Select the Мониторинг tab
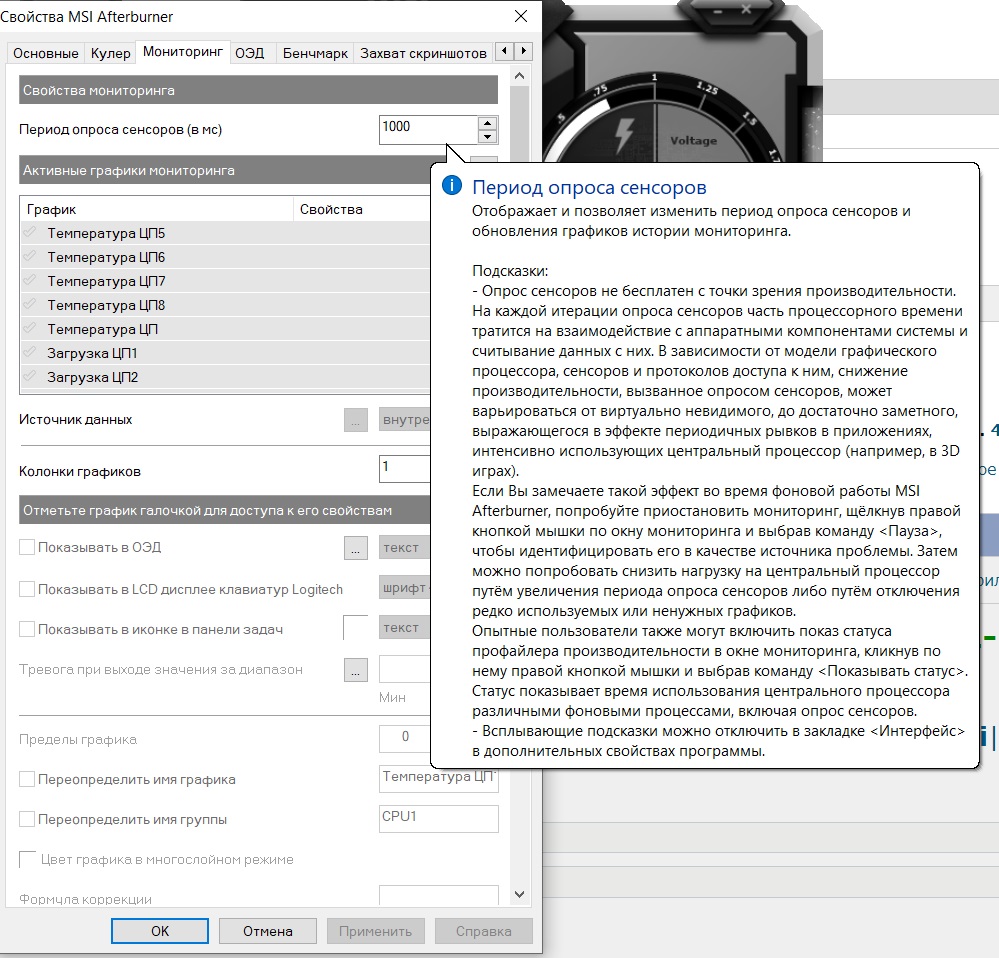This screenshot has width=999, height=958. tap(183, 52)
